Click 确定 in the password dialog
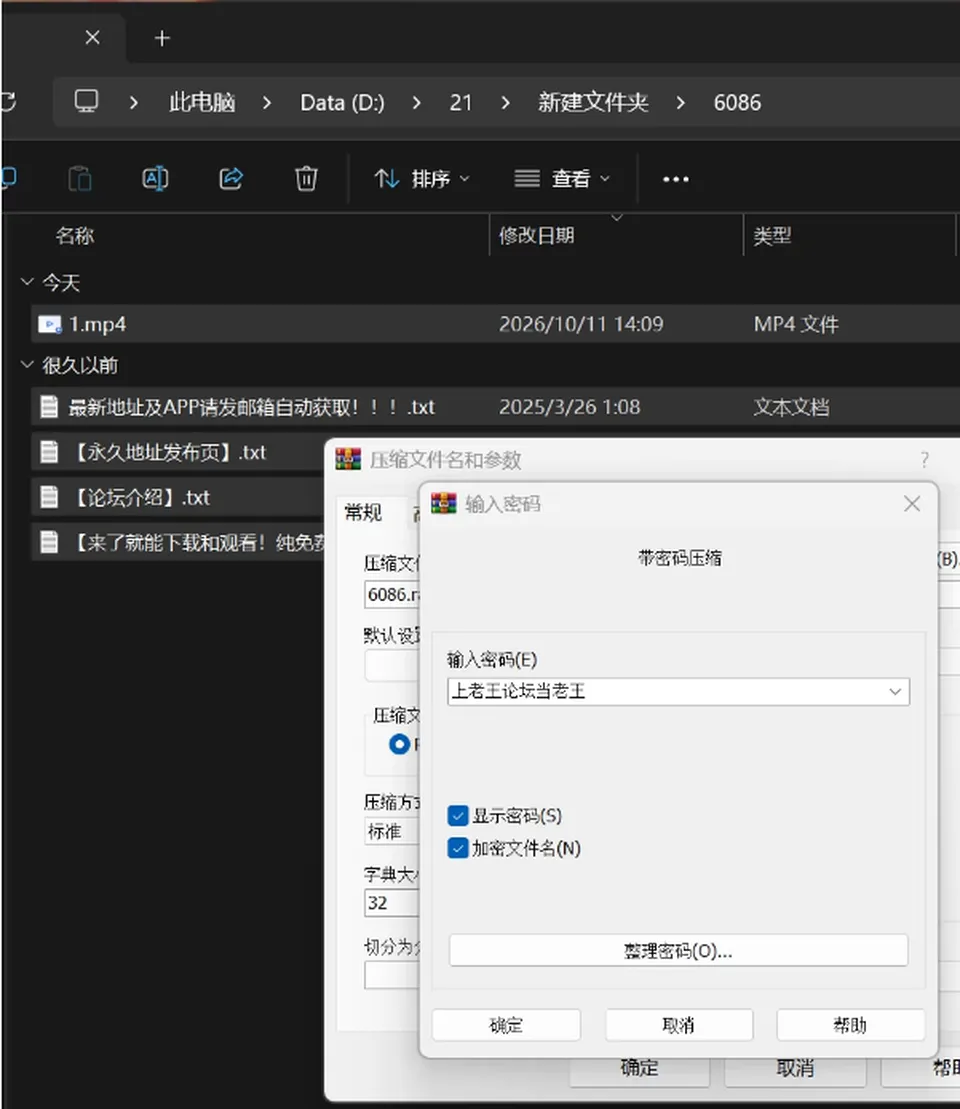This screenshot has width=960, height=1109. tap(506, 1025)
